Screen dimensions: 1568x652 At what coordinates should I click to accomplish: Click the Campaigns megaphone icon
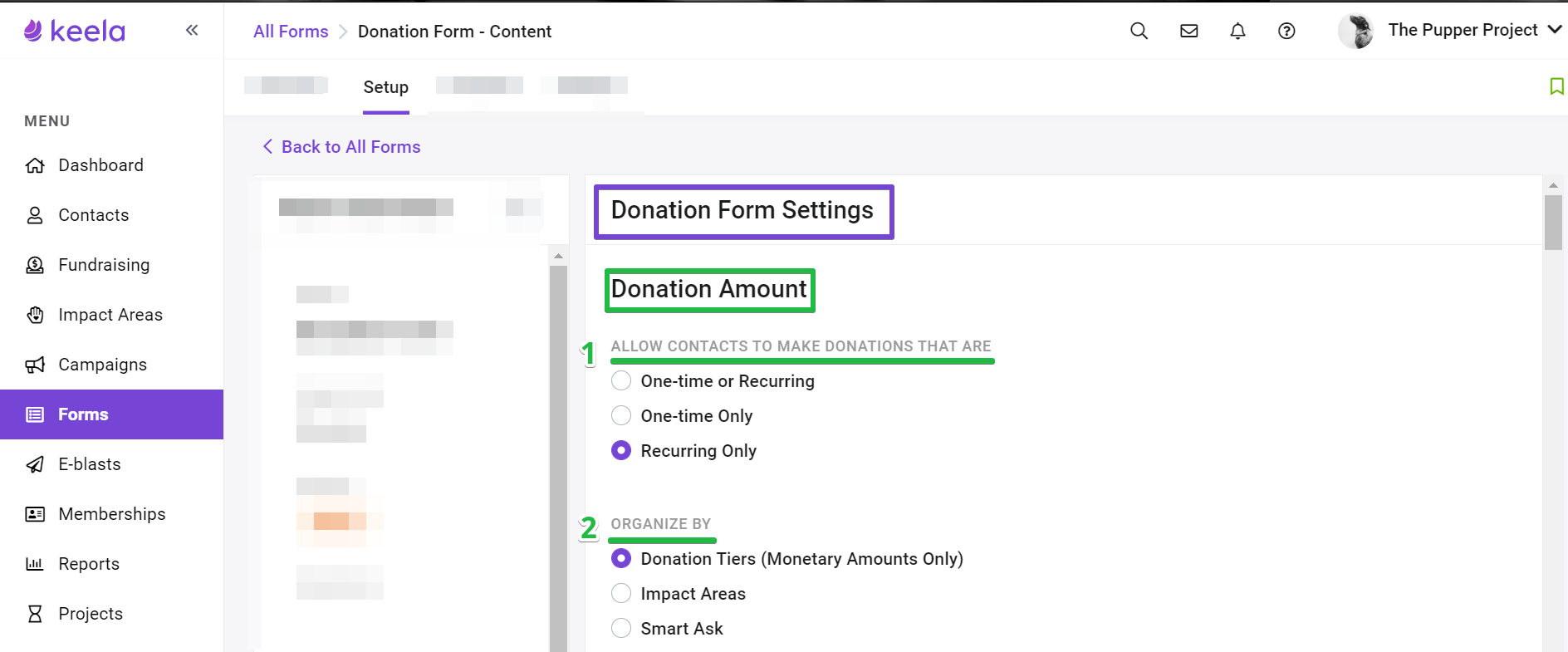click(35, 365)
